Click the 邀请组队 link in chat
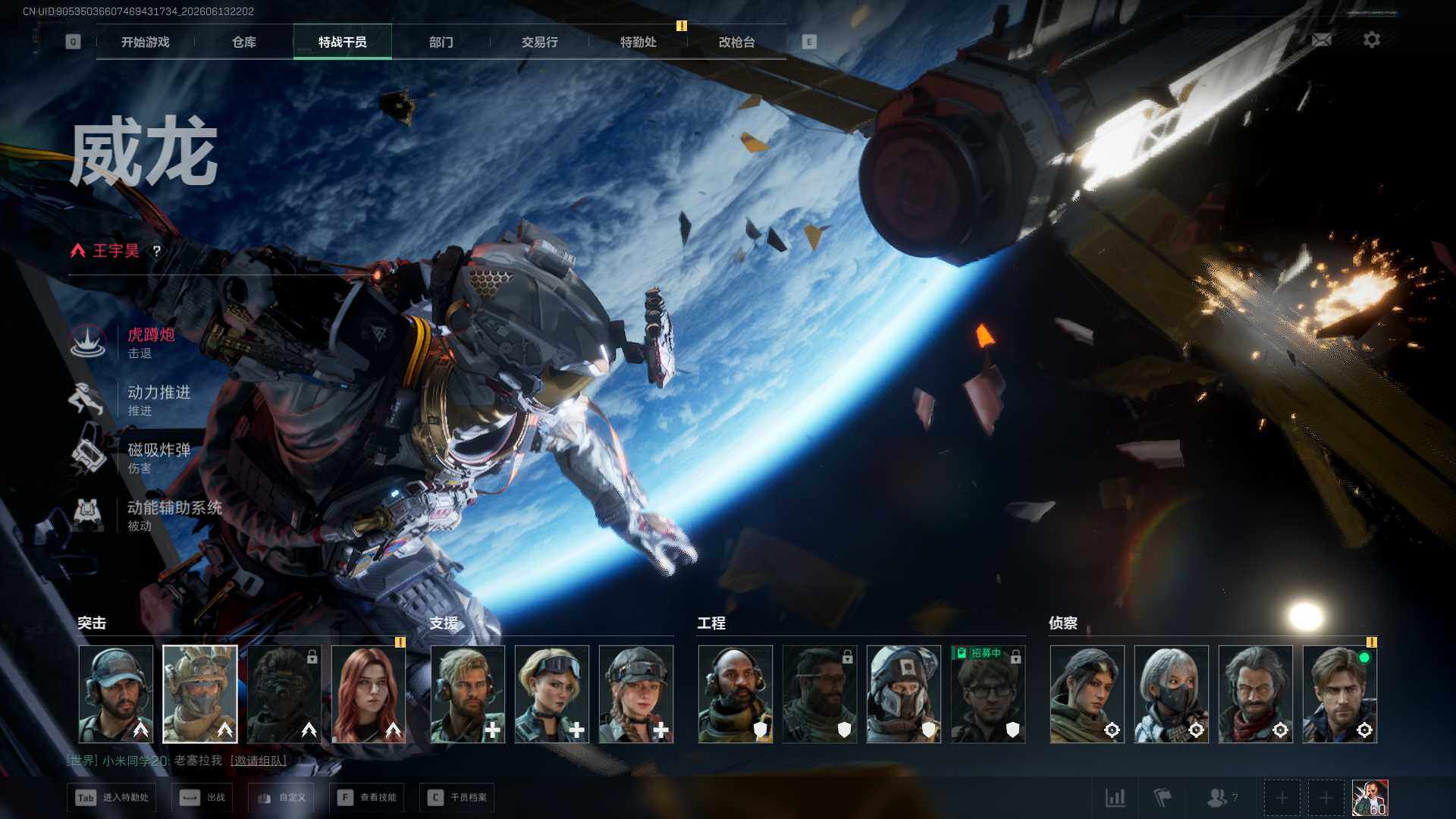Viewport: 1456px width, 819px height. [258, 761]
